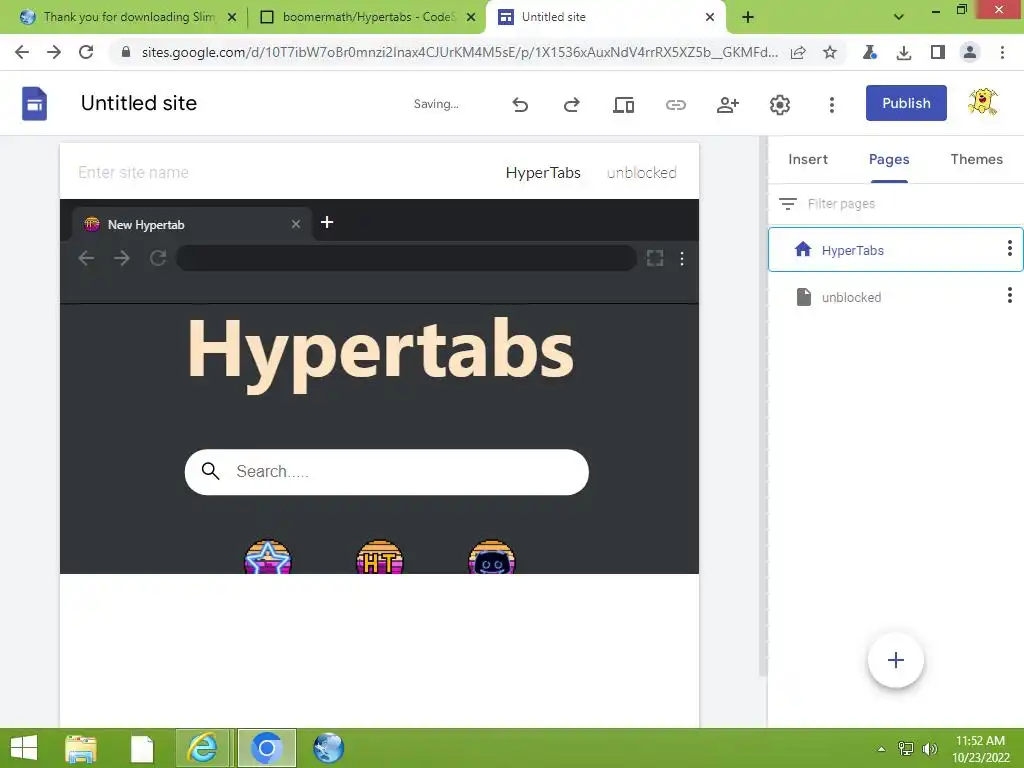Go back in Chrome browser

point(22,52)
